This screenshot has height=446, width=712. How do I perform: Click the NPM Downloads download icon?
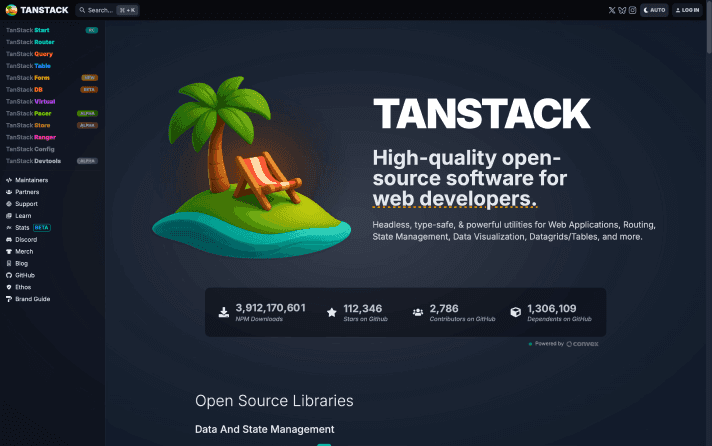point(224,312)
